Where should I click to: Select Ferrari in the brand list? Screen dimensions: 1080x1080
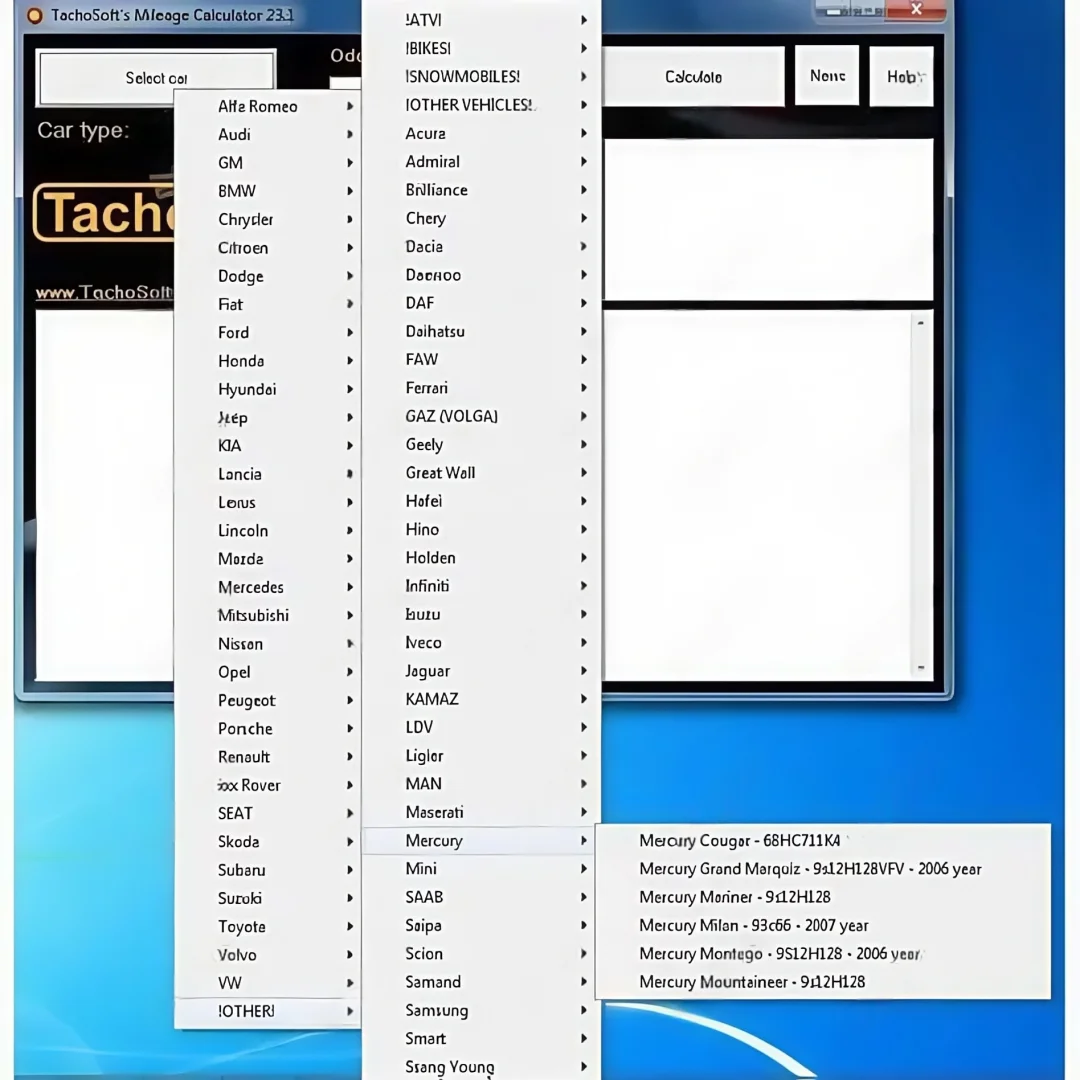[481, 388]
